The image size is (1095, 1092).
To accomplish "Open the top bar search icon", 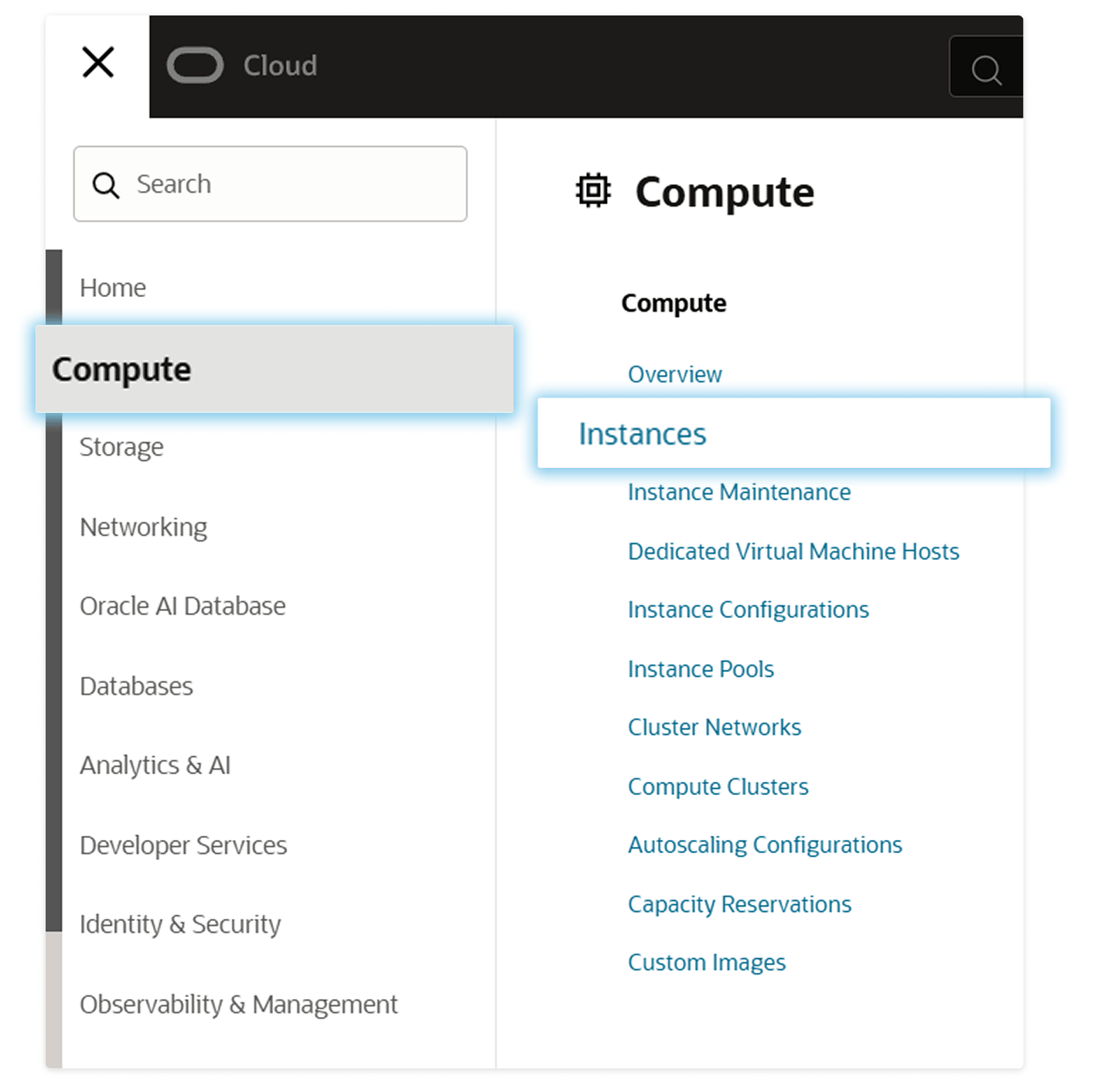I will [986, 70].
